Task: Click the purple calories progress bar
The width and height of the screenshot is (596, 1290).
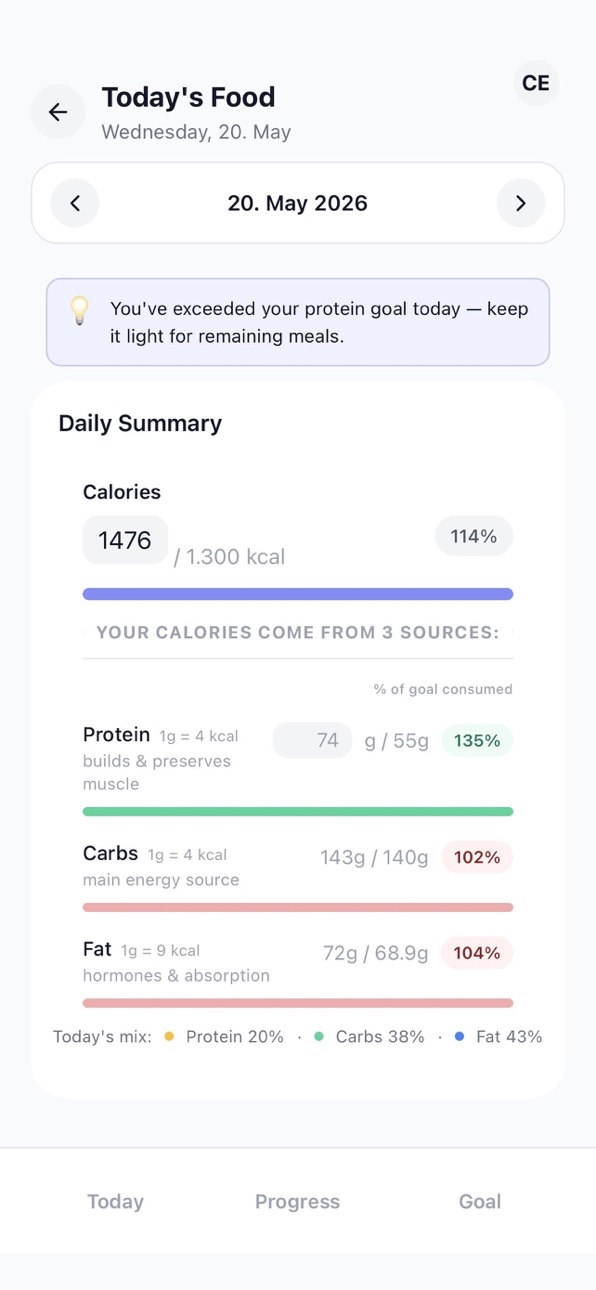Action: (x=298, y=594)
